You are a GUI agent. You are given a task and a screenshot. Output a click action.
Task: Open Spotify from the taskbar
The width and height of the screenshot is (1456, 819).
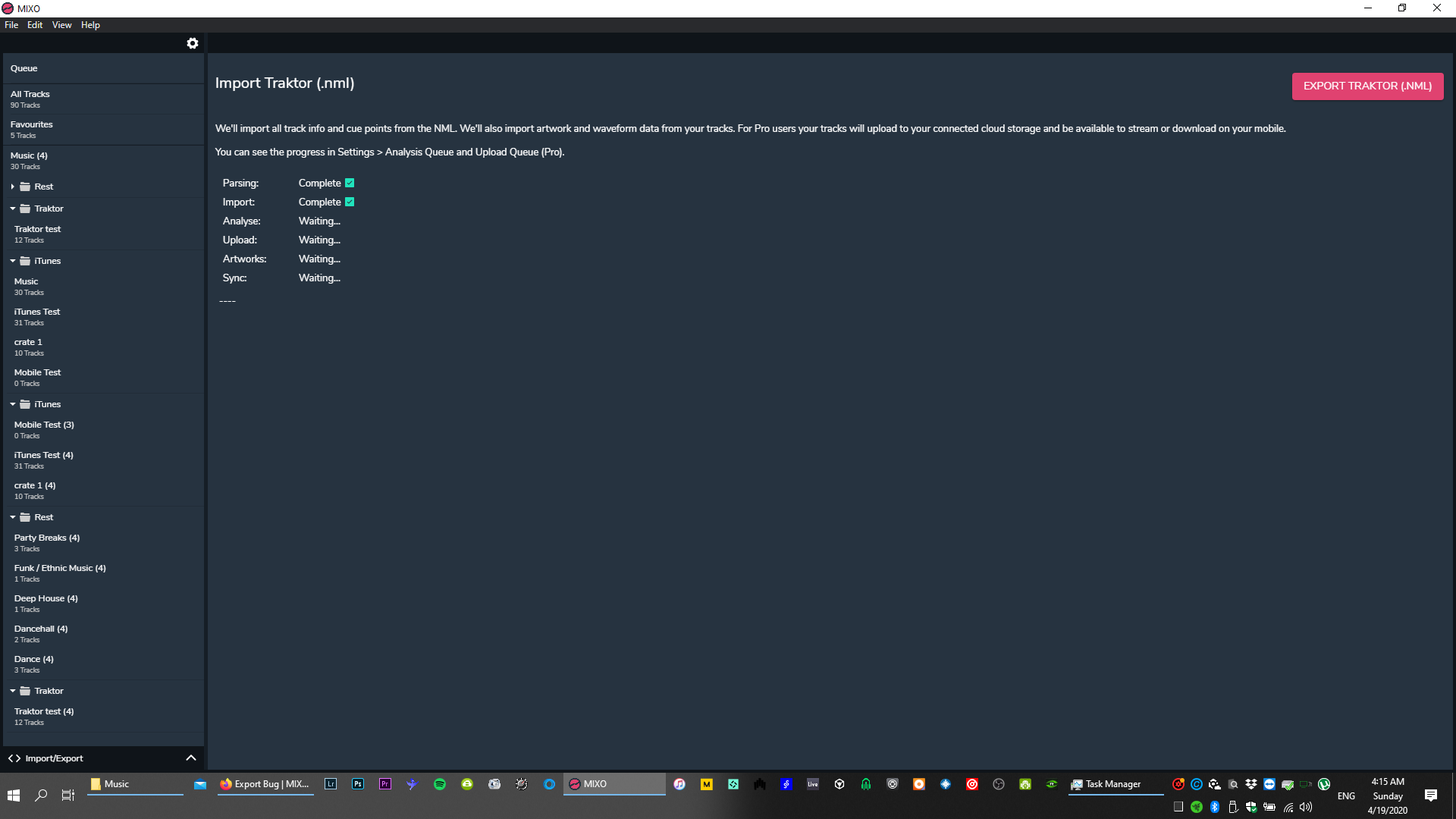click(x=440, y=784)
